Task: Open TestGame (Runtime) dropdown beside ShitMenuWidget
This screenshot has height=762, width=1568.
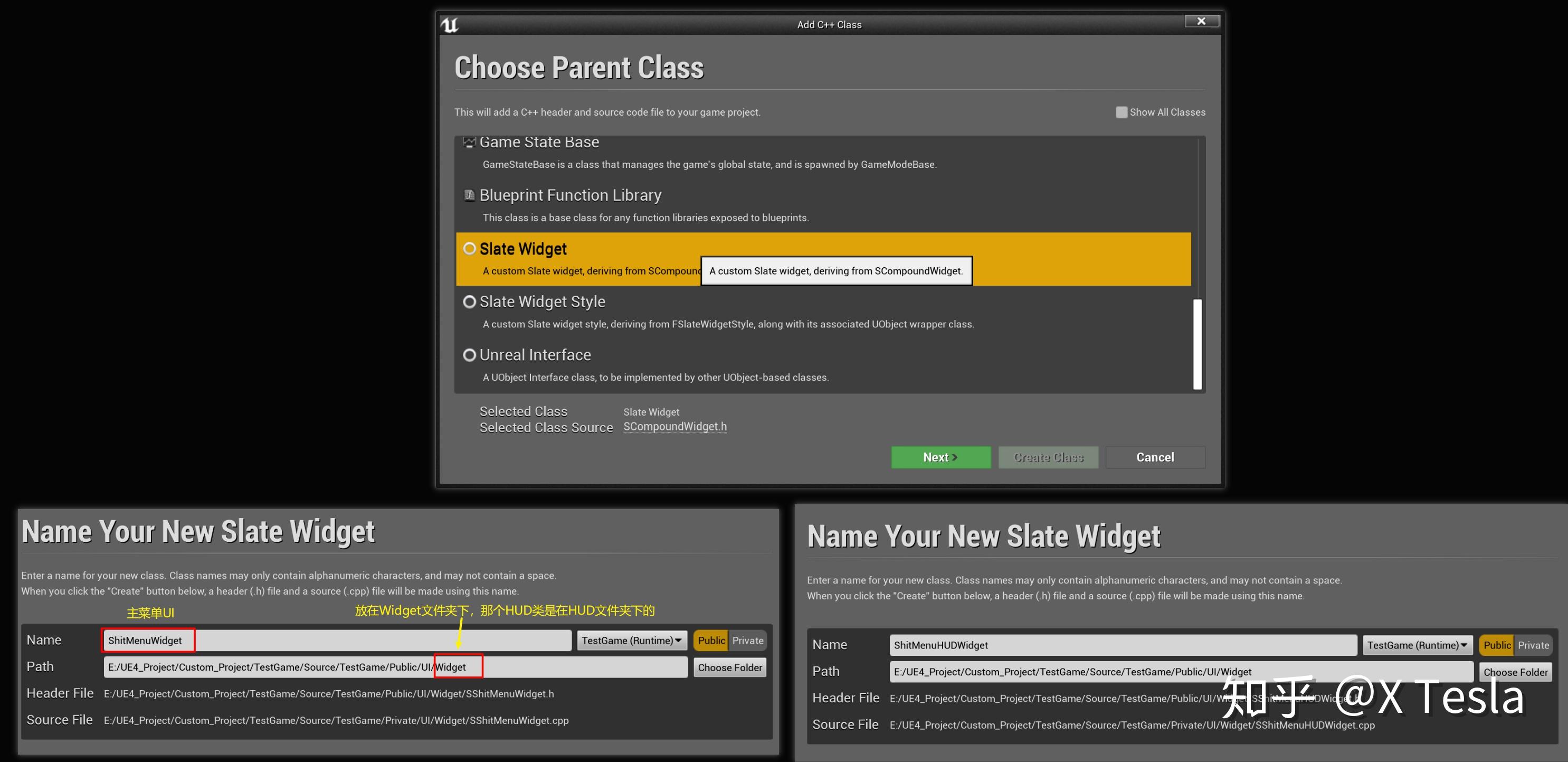Action: (x=631, y=640)
